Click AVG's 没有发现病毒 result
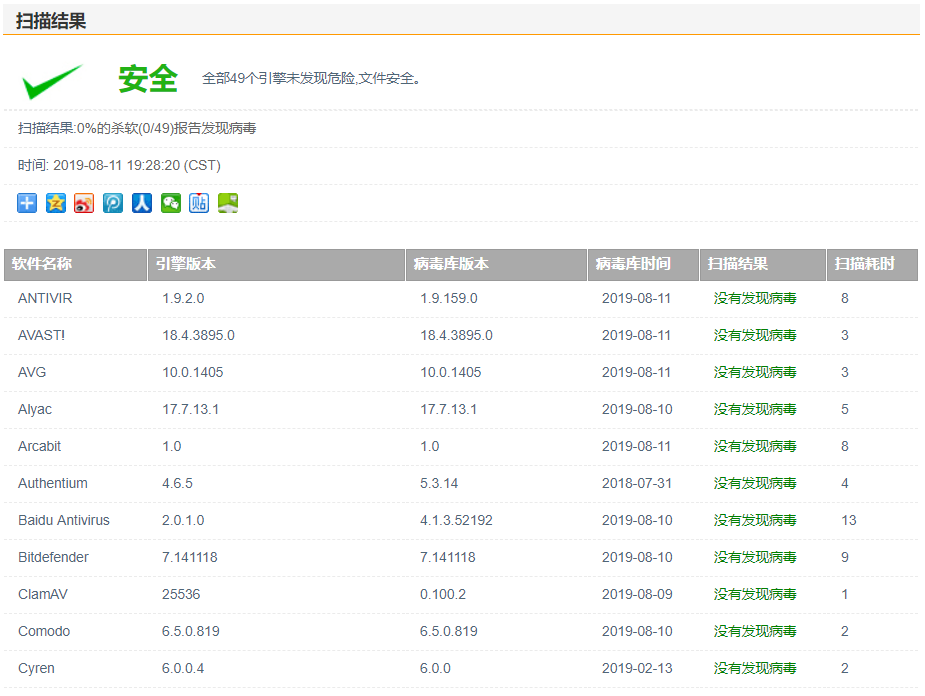Screen dimensions: 925x696 [x=755, y=373]
